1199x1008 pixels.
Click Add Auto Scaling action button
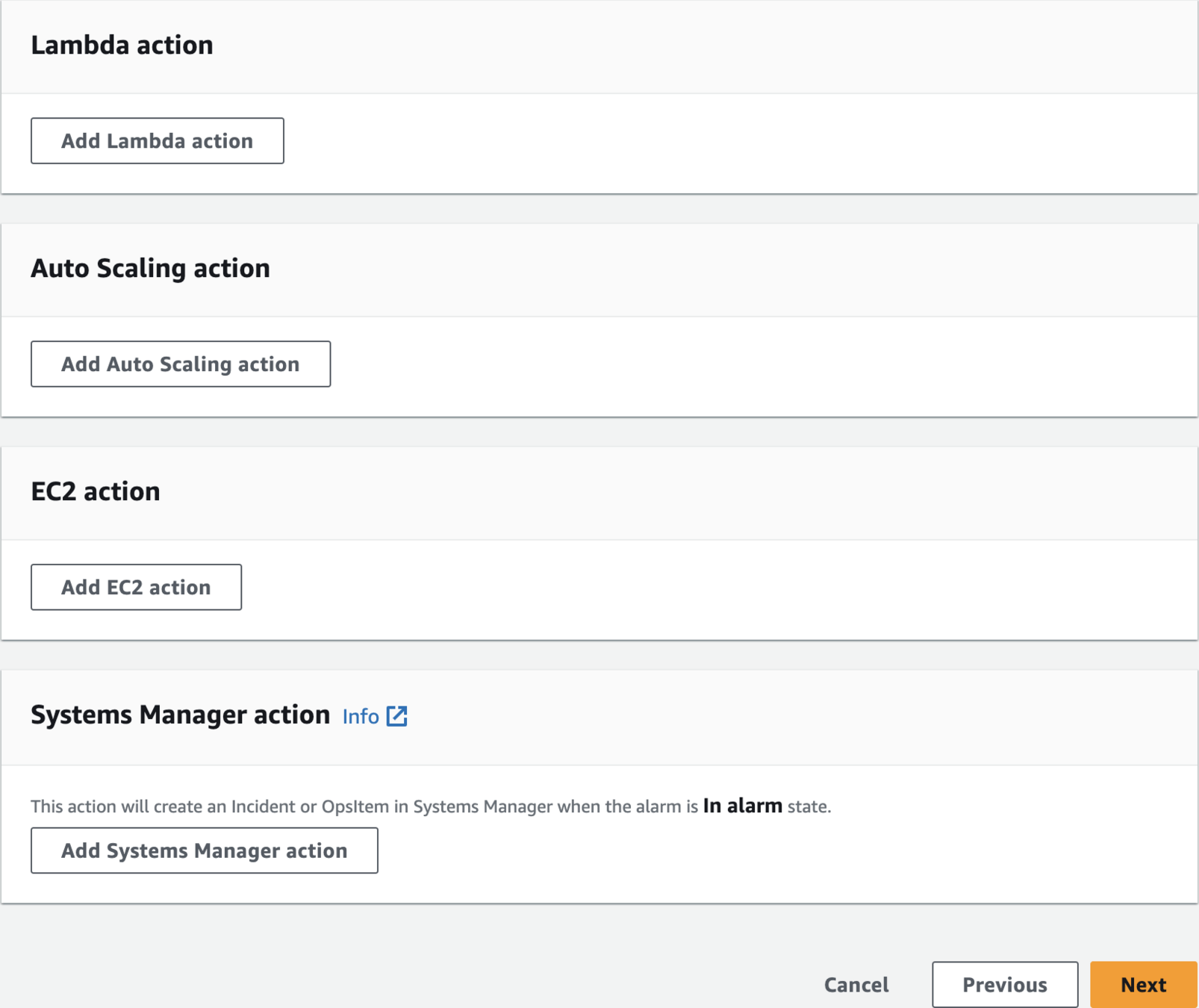[181, 364]
